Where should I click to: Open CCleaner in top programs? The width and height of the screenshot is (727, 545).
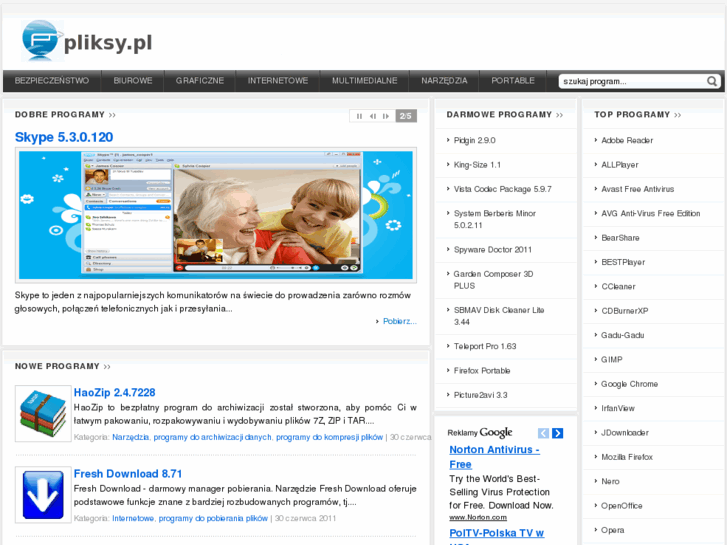[618, 287]
